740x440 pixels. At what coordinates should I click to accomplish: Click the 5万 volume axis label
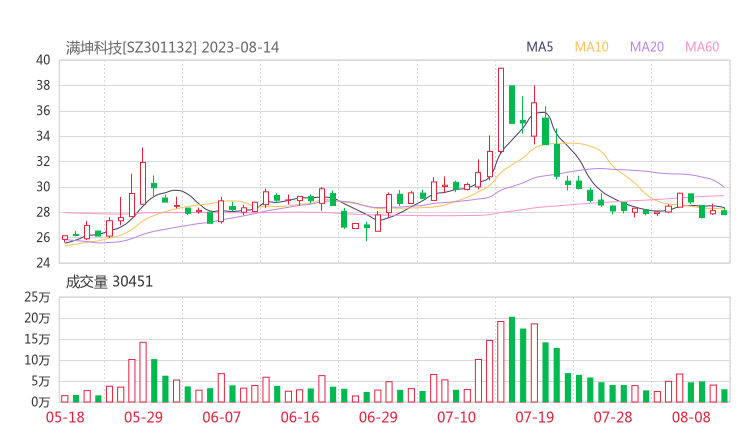41,381
